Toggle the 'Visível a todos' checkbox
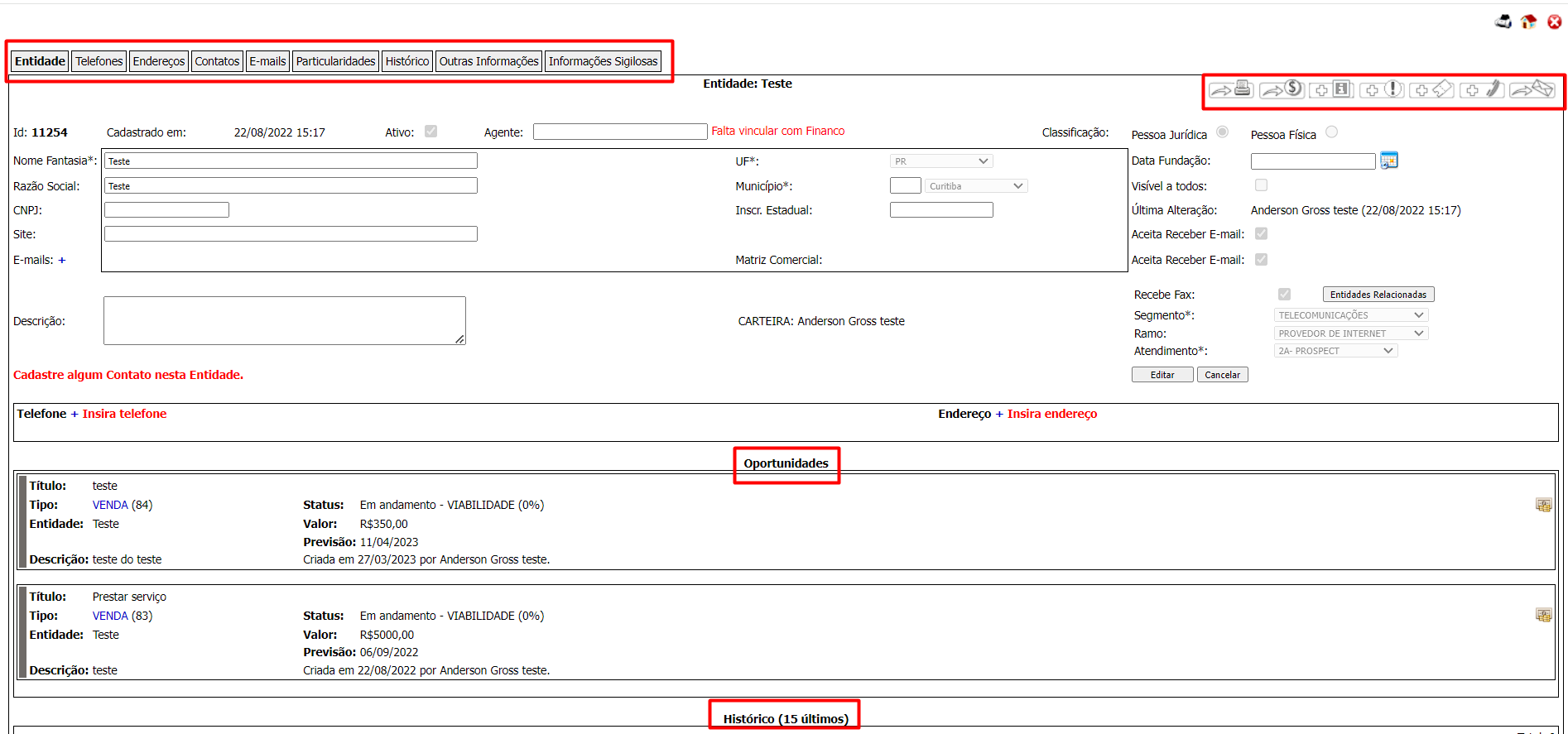The image size is (1568, 734). tap(1261, 185)
